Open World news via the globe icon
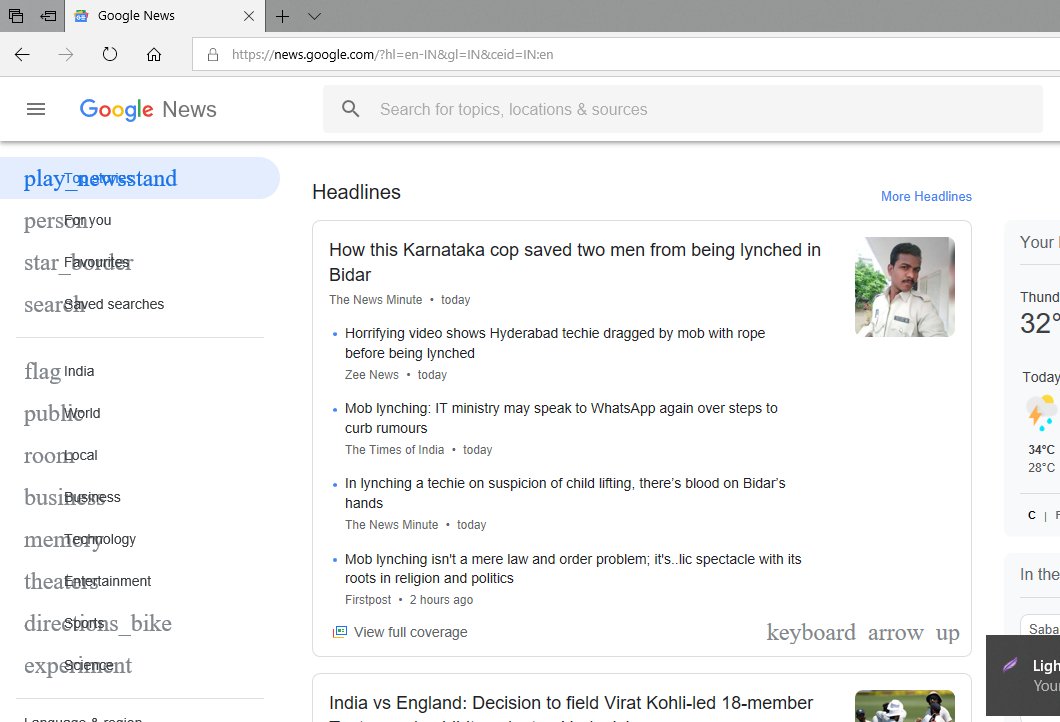The image size is (1060, 722). [44, 413]
